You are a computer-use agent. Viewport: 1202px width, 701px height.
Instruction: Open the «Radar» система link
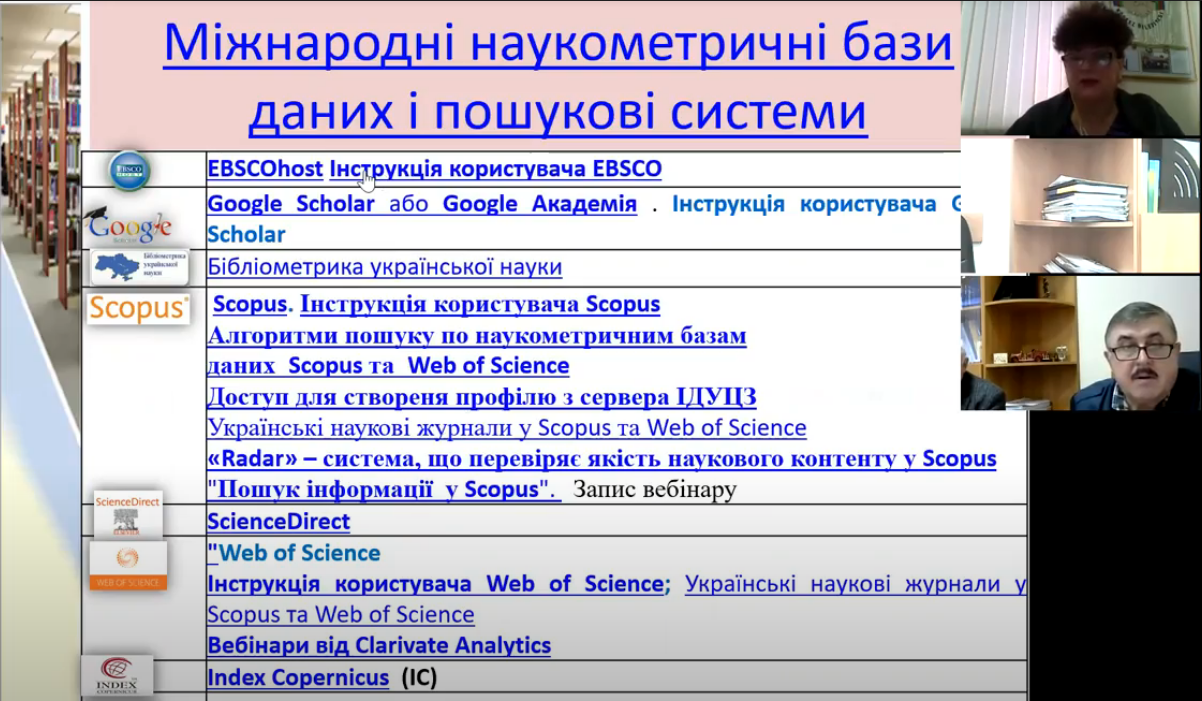(x=601, y=459)
